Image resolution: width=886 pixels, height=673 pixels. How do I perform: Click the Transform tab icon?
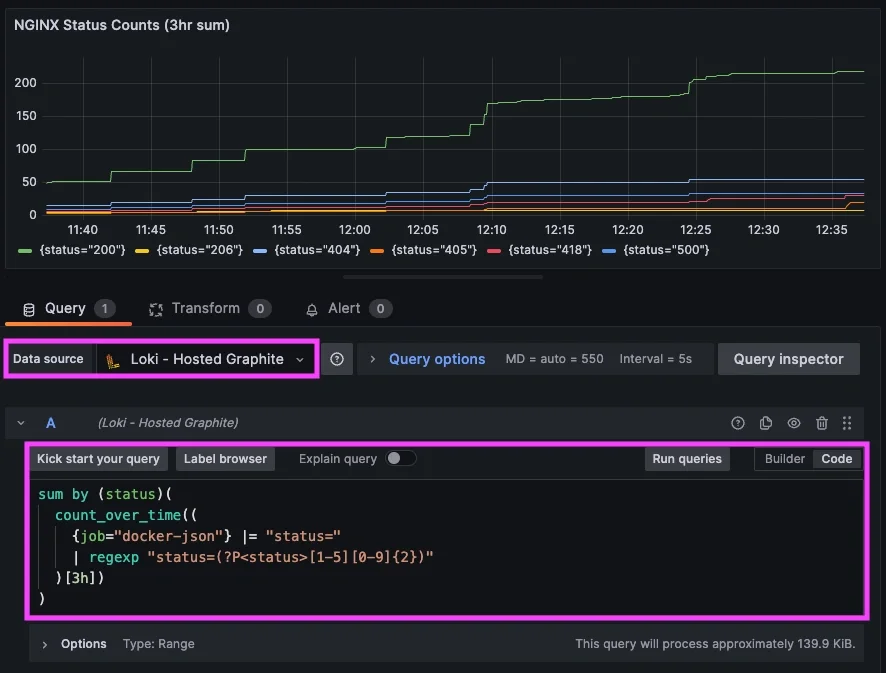tap(155, 309)
